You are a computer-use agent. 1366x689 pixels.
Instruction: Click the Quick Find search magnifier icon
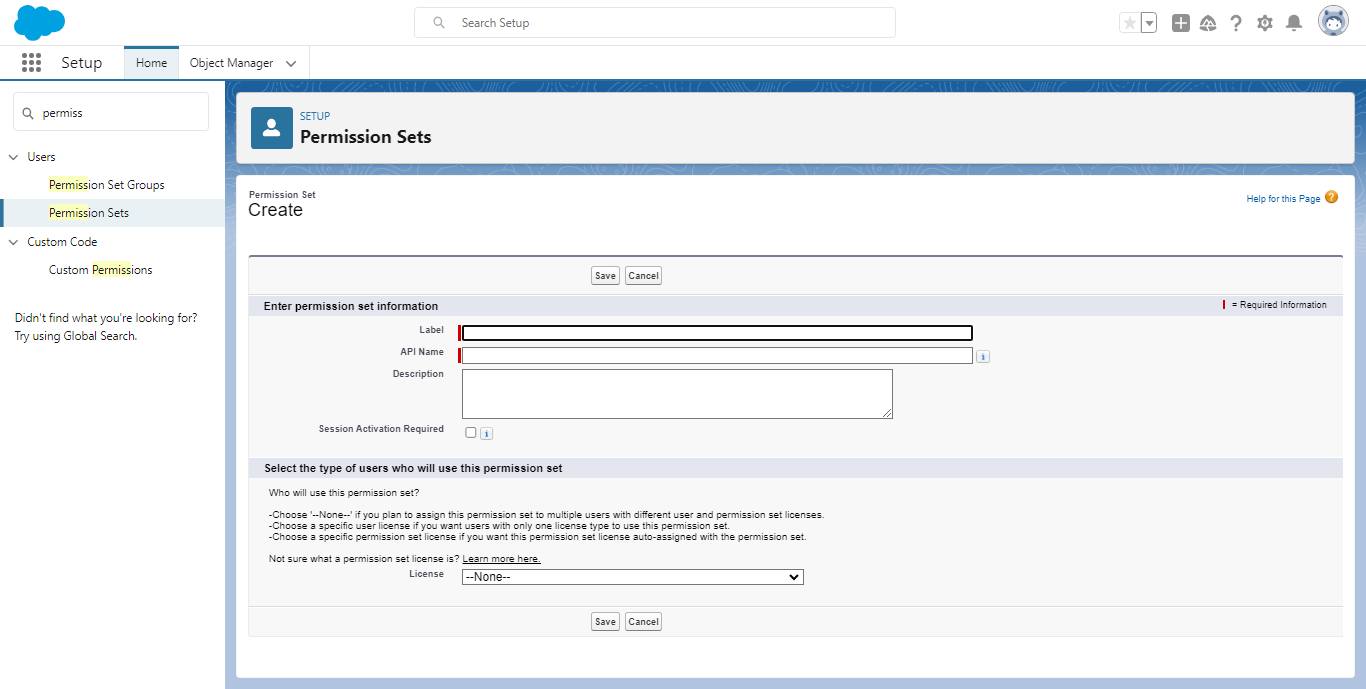pos(28,113)
